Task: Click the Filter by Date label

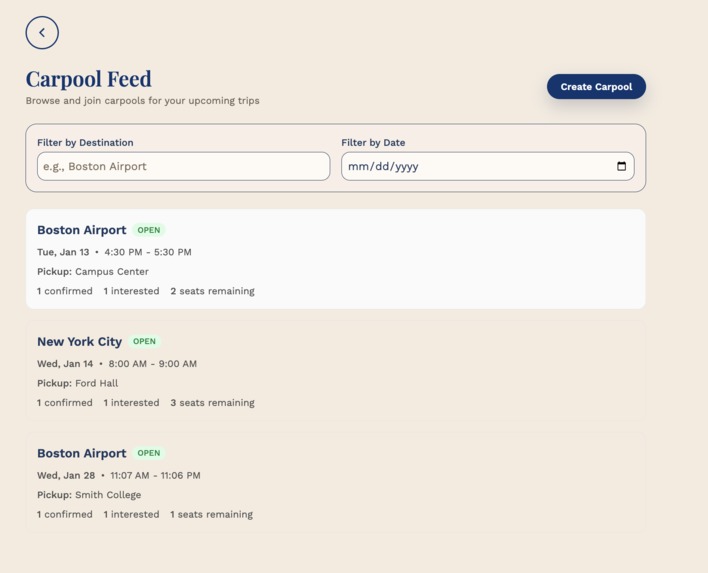Action: pos(373,143)
